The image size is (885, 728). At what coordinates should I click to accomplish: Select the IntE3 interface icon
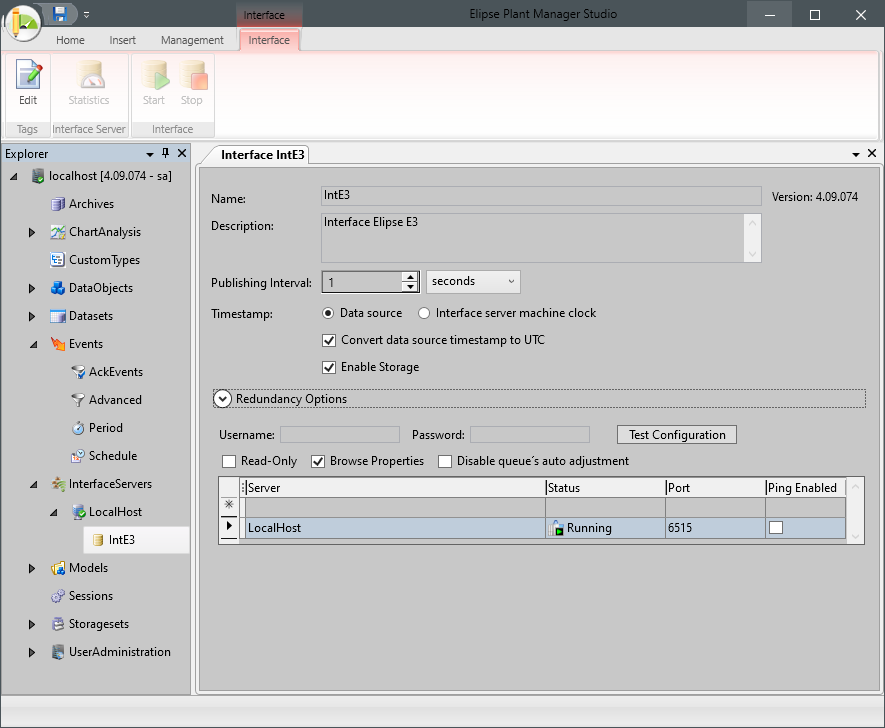98,540
